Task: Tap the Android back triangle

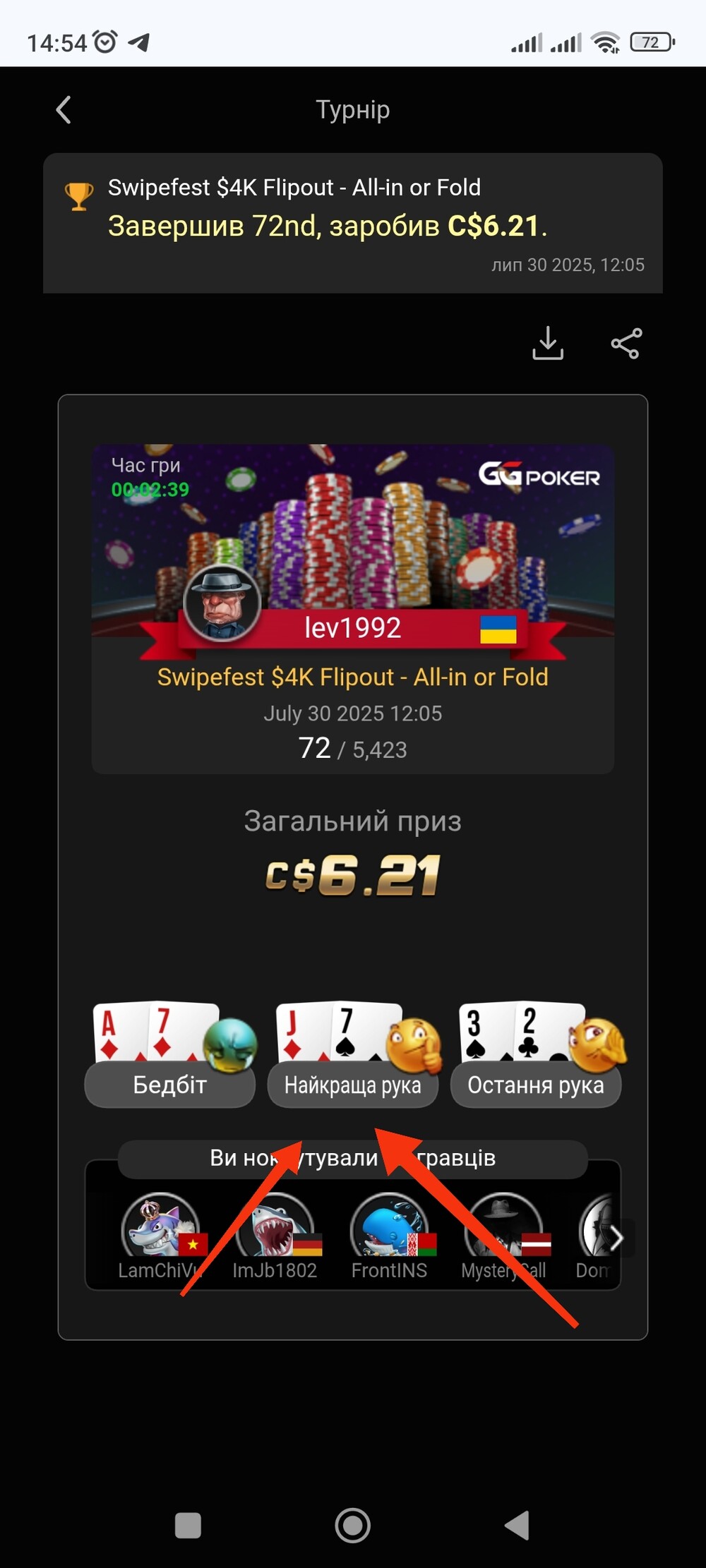Action: [x=517, y=1526]
